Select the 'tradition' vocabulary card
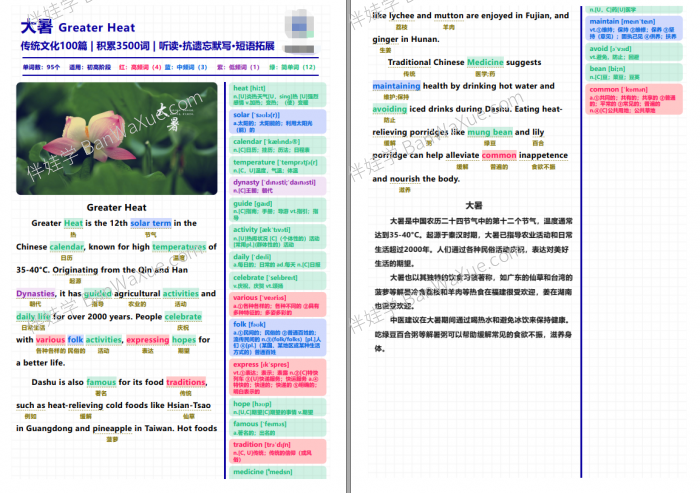Image resolution: width=700 pixels, height=493 pixels. pyautogui.click(x=277, y=451)
